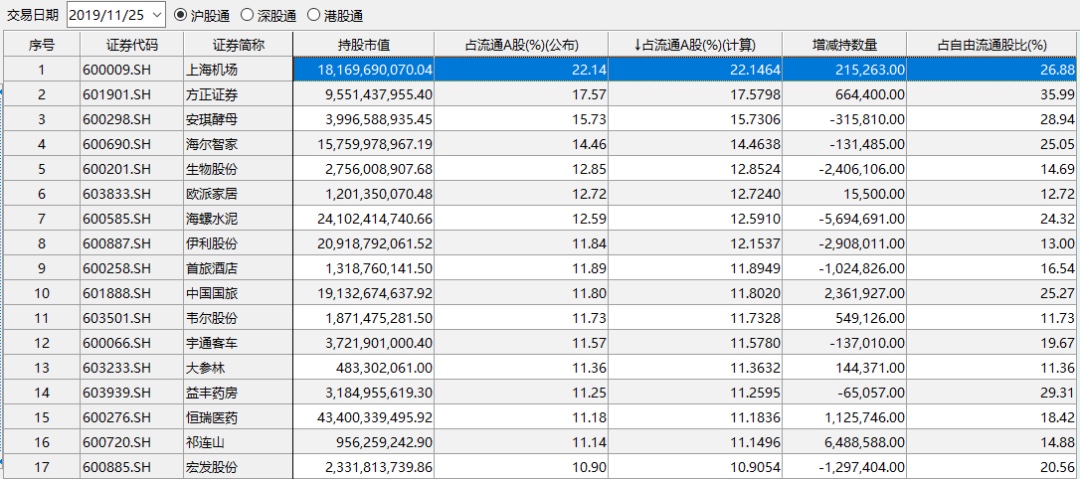Select code 600887.SH cell
The image size is (1080, 479).
click(132, 243)
